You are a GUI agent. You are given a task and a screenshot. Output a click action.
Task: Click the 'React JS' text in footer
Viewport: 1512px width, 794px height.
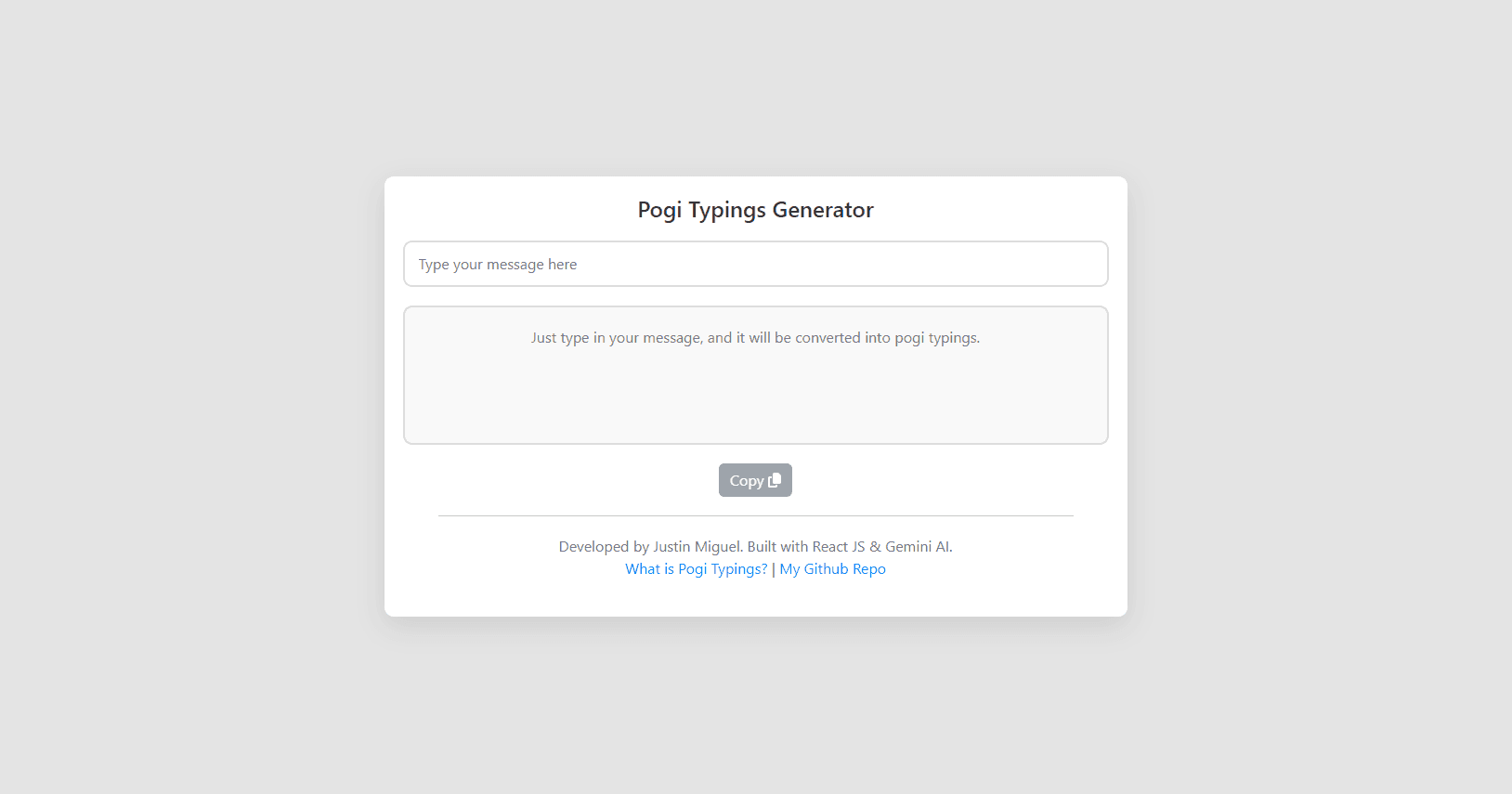coord(839,547)
